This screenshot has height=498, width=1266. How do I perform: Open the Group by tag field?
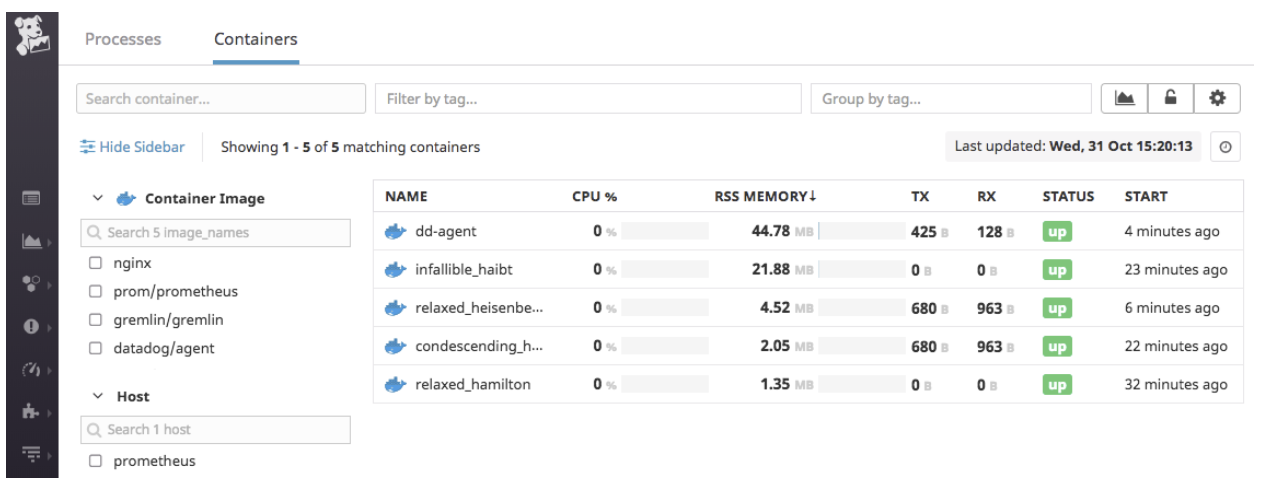950,99
